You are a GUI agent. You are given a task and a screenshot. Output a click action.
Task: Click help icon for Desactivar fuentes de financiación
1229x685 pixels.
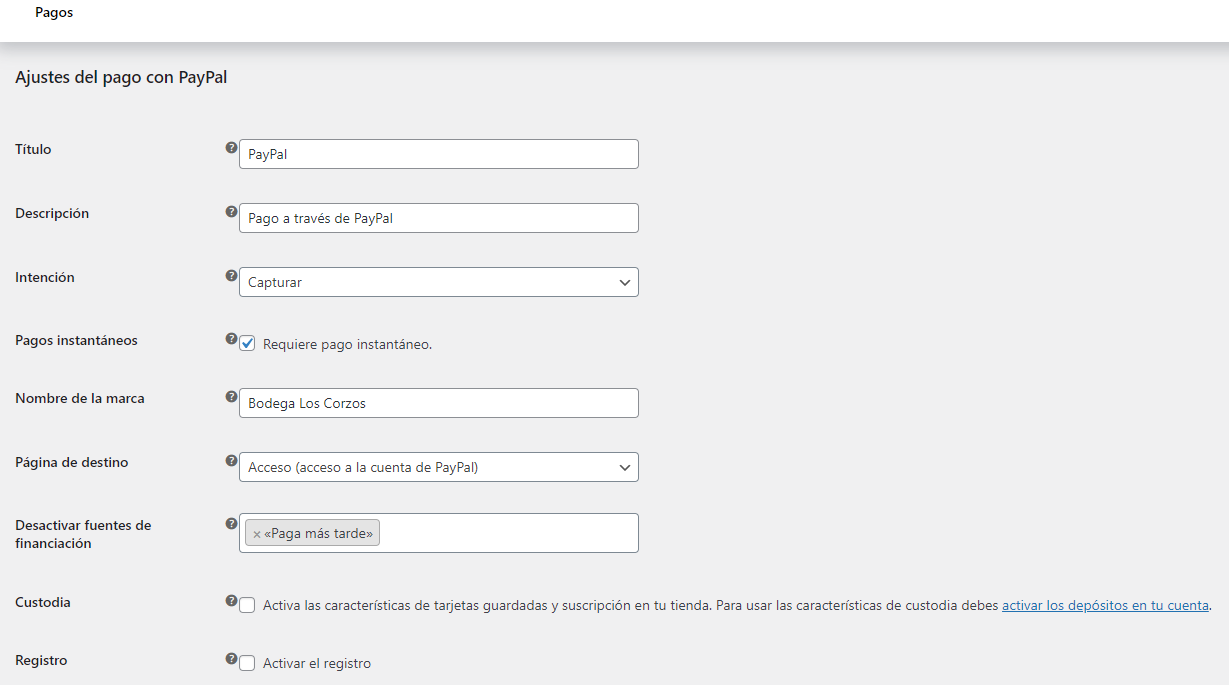click(x=232, y=523)
